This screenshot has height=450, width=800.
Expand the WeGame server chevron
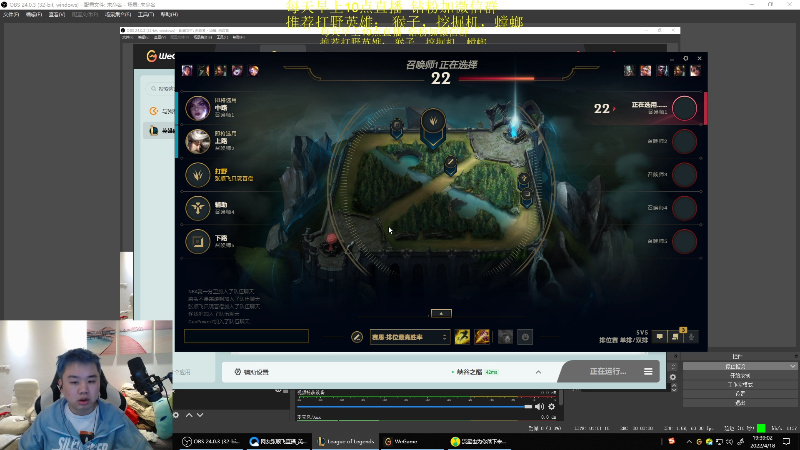click(538, 372)
